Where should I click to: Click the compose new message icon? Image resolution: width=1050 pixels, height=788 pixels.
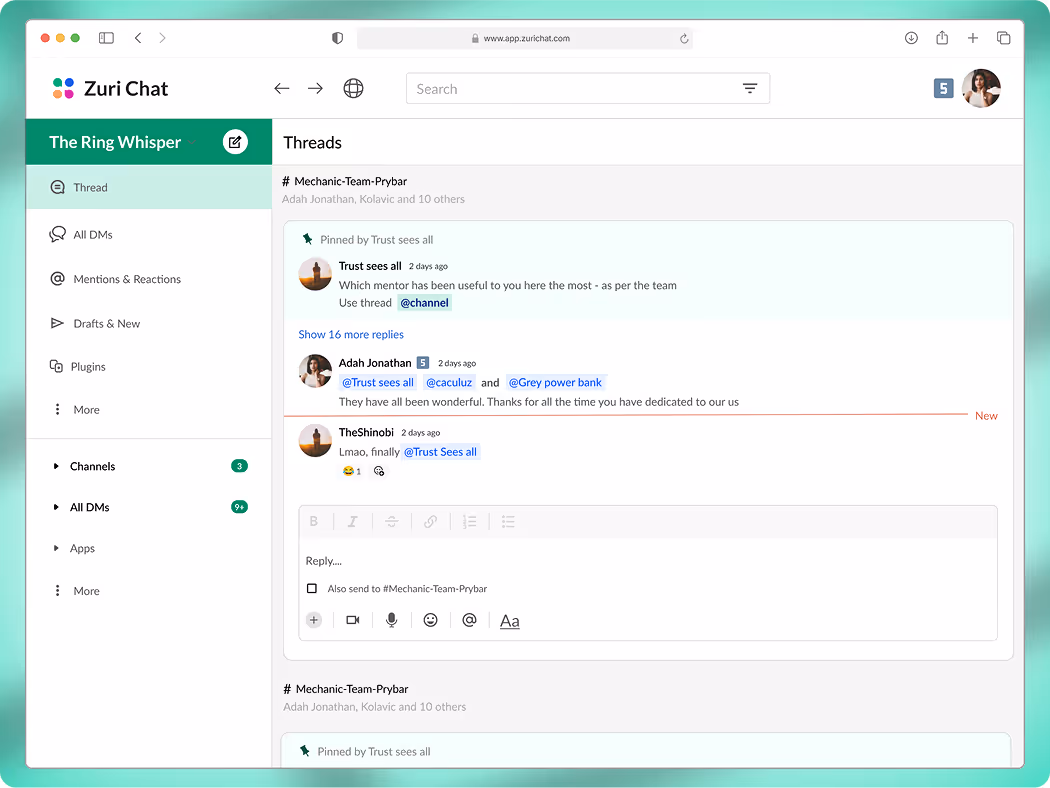click(235, 142)
